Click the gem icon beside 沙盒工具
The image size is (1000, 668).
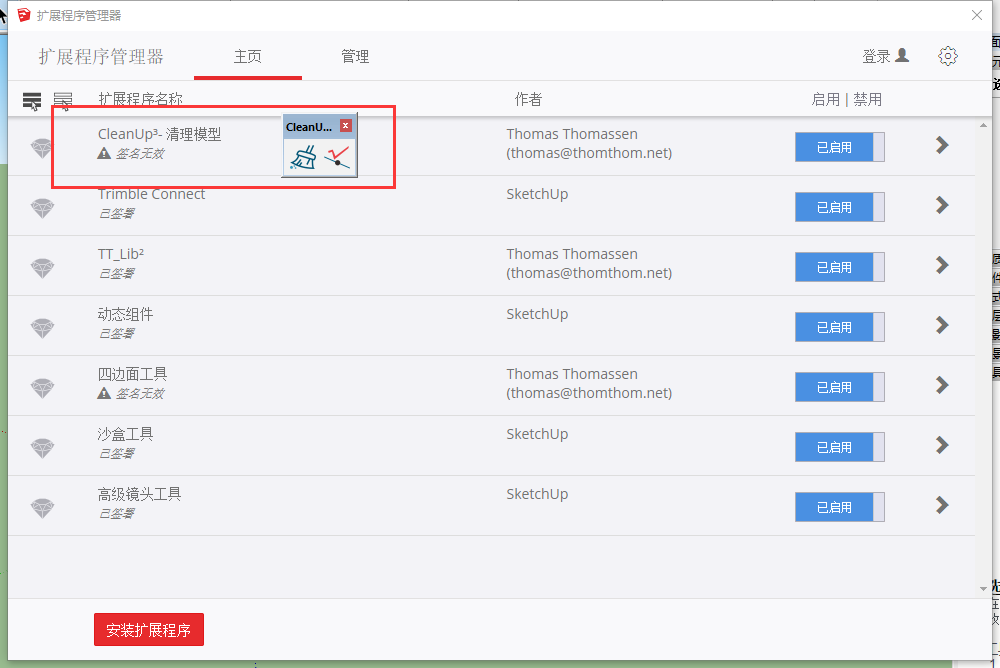click(42, 449)
